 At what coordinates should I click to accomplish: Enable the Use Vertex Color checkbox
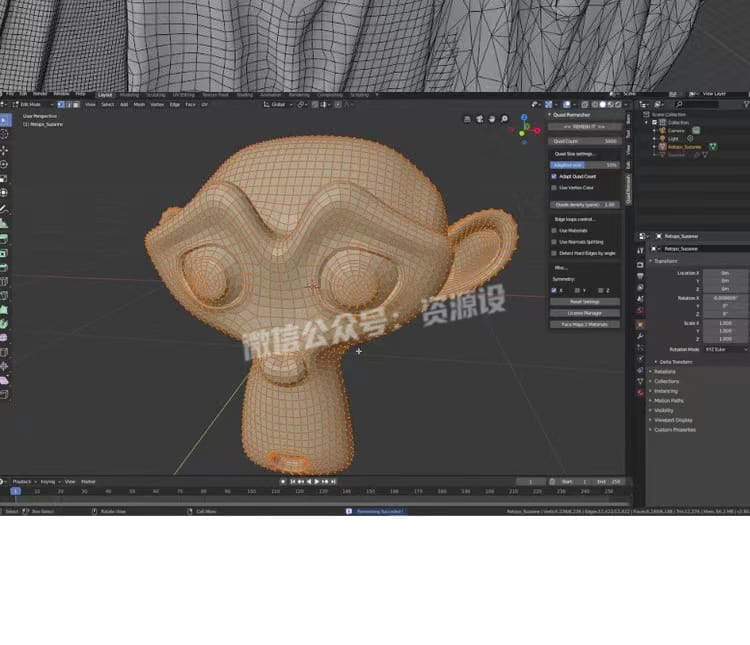pos(554,188)
